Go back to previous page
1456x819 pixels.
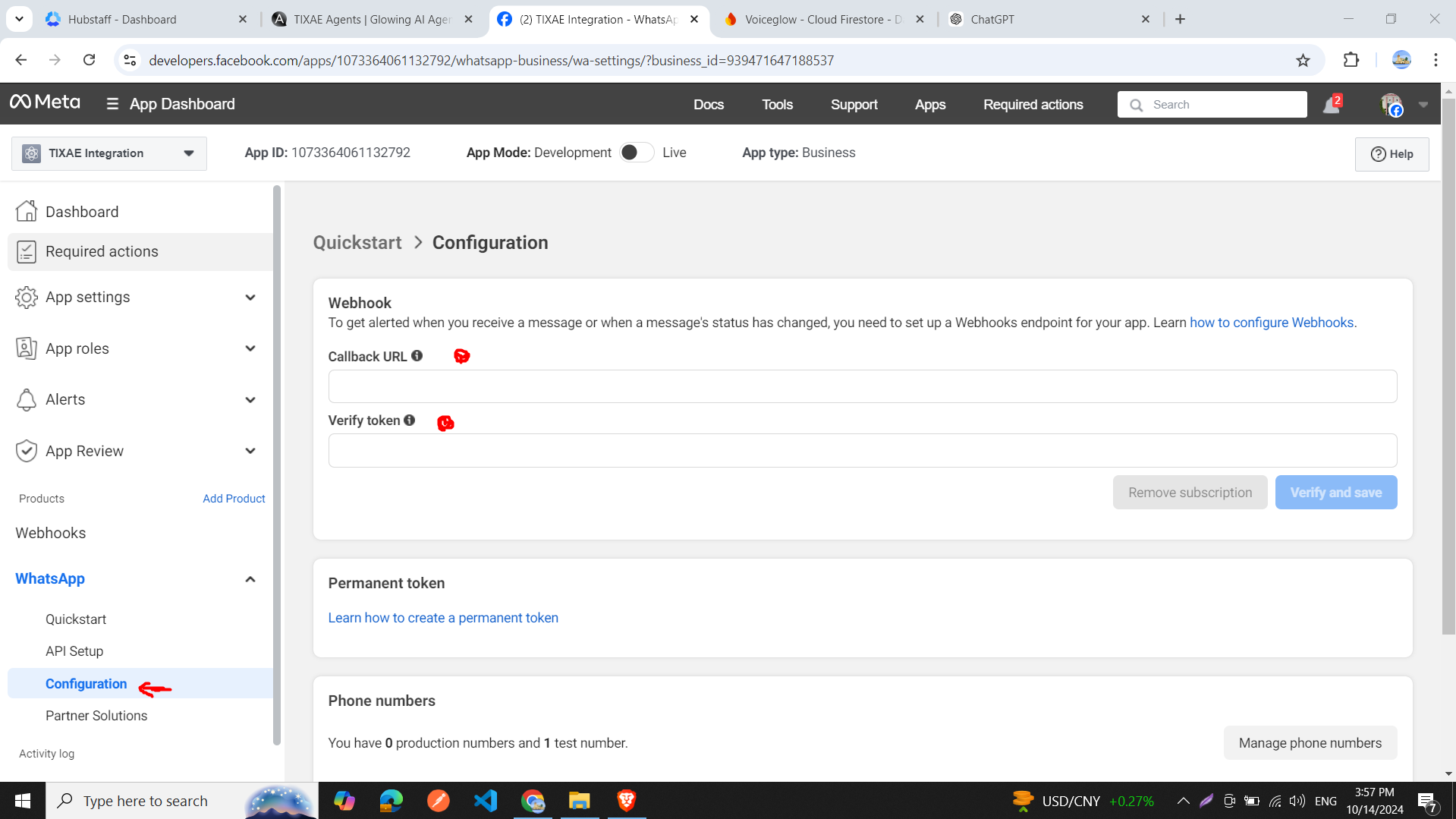coord(21,60)
